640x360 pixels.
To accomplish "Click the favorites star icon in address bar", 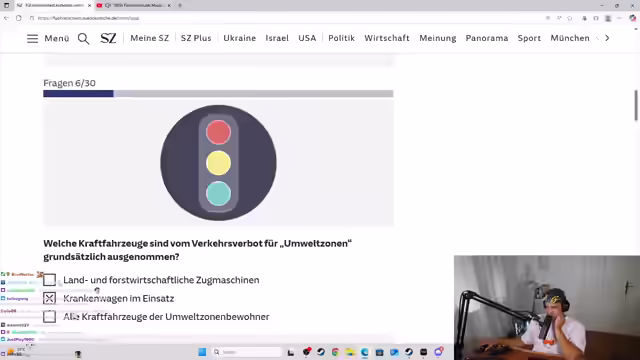I will (570, 18).
